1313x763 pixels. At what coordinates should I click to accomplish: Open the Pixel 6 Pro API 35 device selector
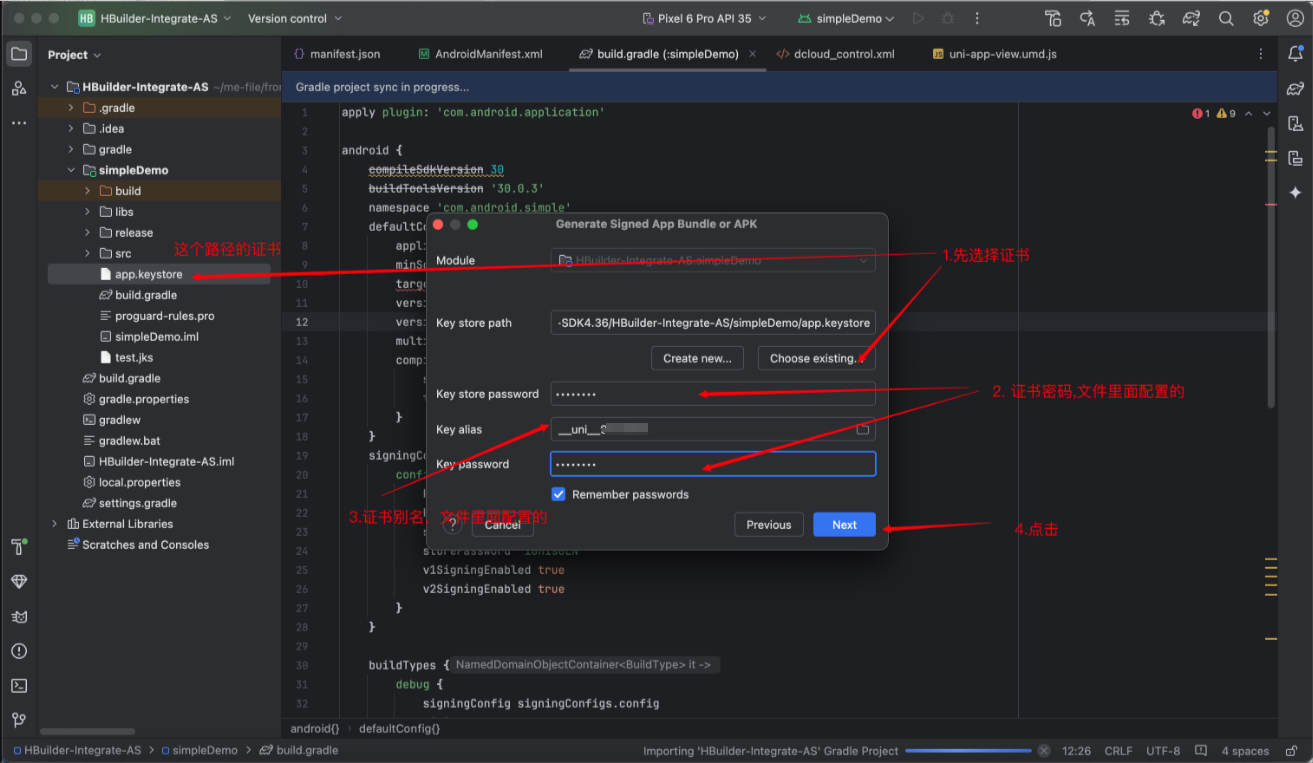pyautogui.click(x=704, y=18)
